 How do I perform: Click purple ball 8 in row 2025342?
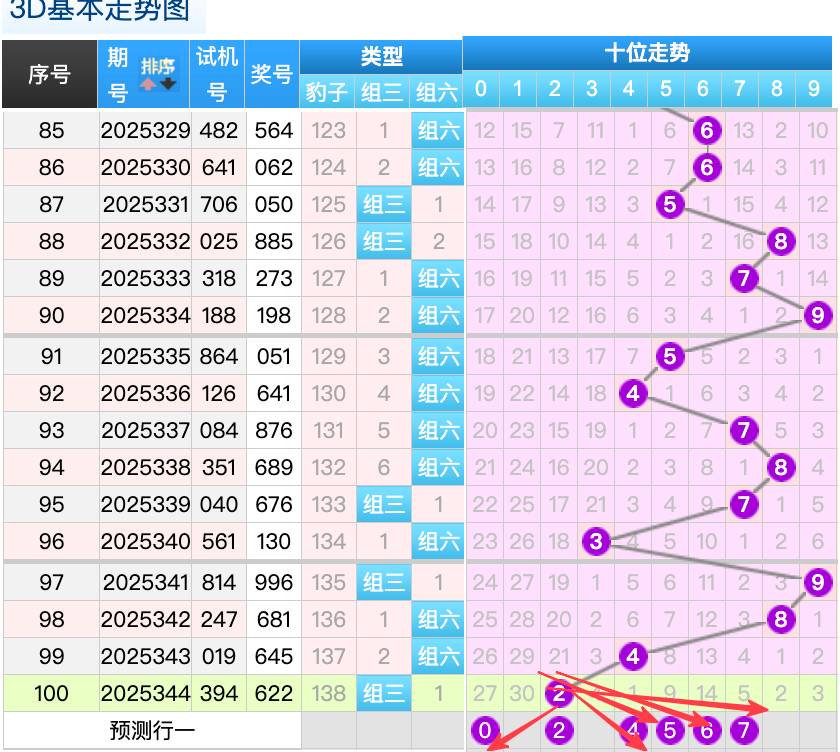(781, 619)
